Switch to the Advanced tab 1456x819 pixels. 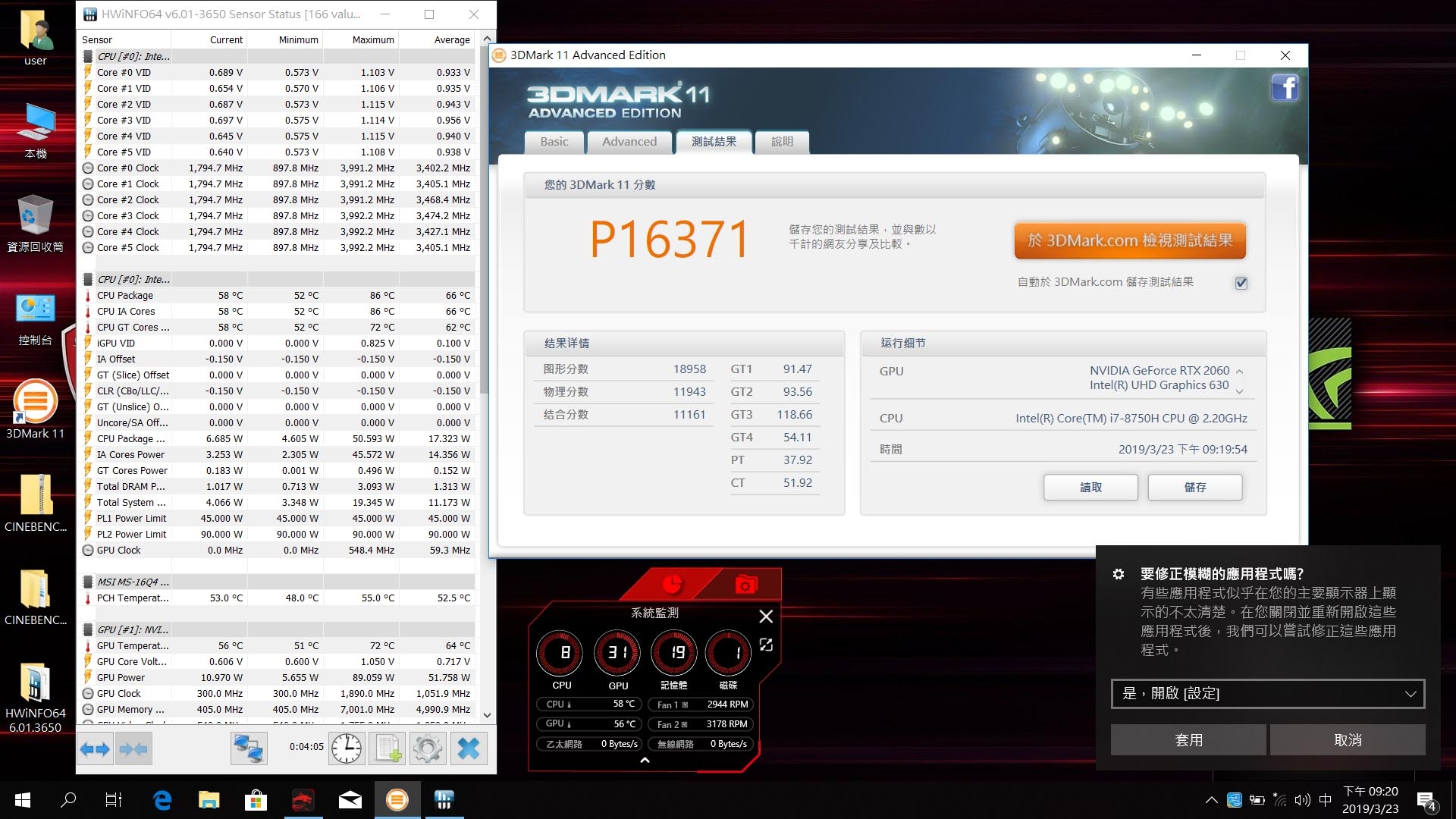[x=629, y=142]
